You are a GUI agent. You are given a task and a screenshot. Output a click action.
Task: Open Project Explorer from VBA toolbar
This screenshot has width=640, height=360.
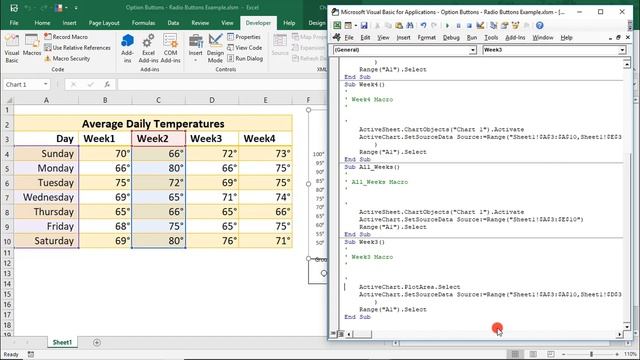coord(493,25)
